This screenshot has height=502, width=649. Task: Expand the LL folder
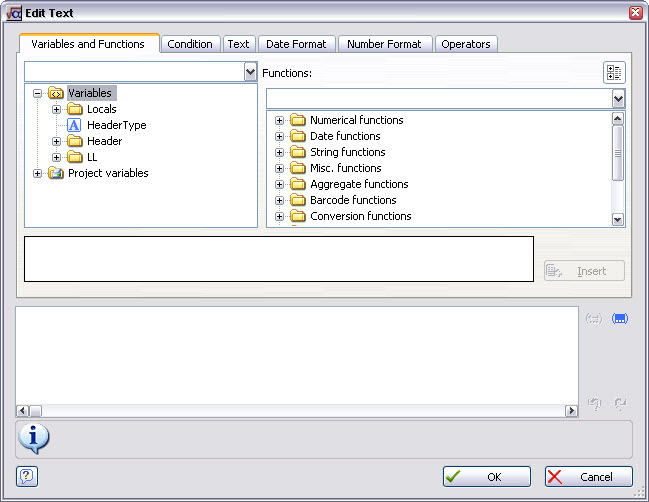(x=56, y=158)
